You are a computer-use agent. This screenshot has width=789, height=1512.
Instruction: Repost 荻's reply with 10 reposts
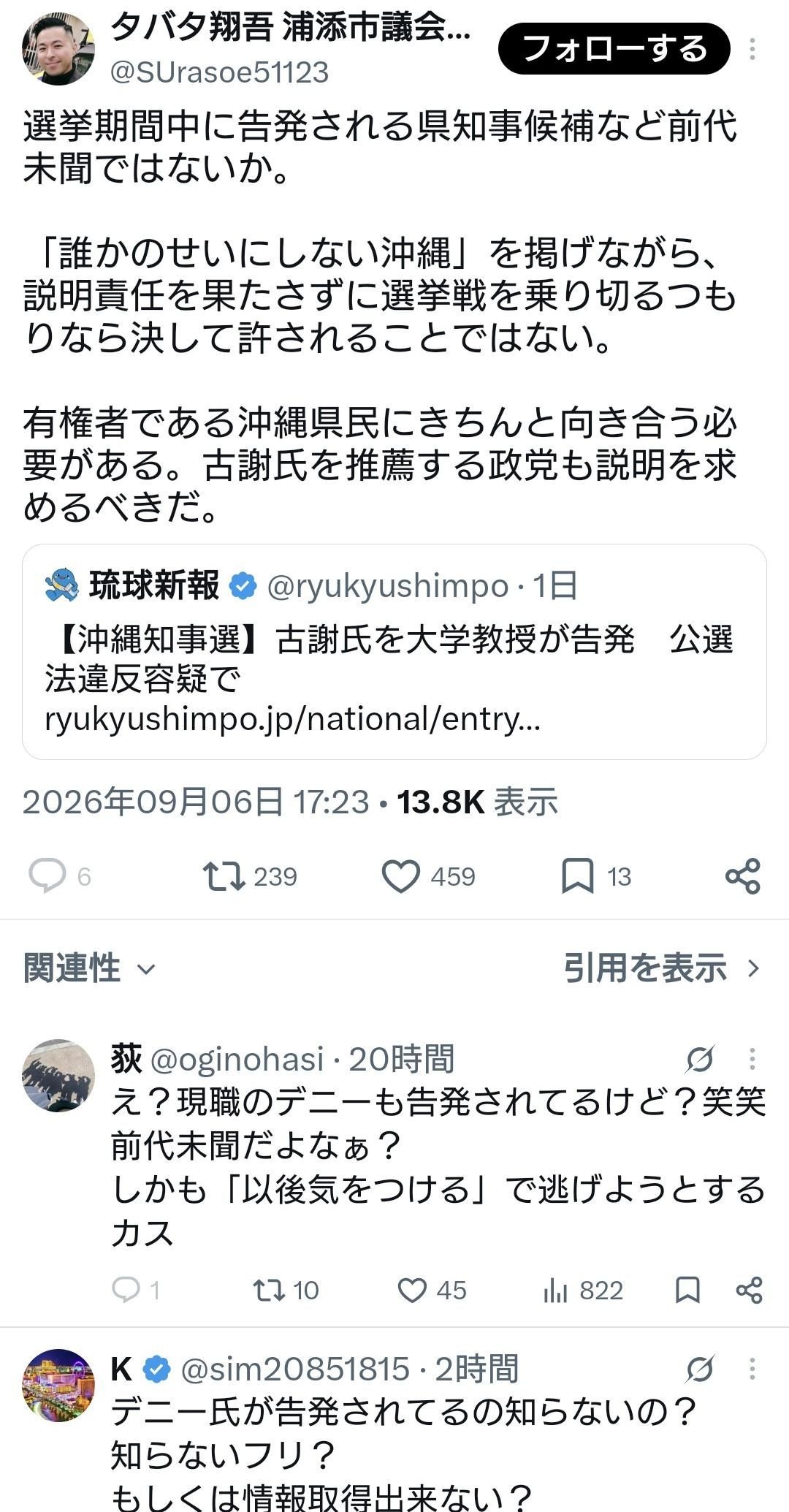[268, 1290]
